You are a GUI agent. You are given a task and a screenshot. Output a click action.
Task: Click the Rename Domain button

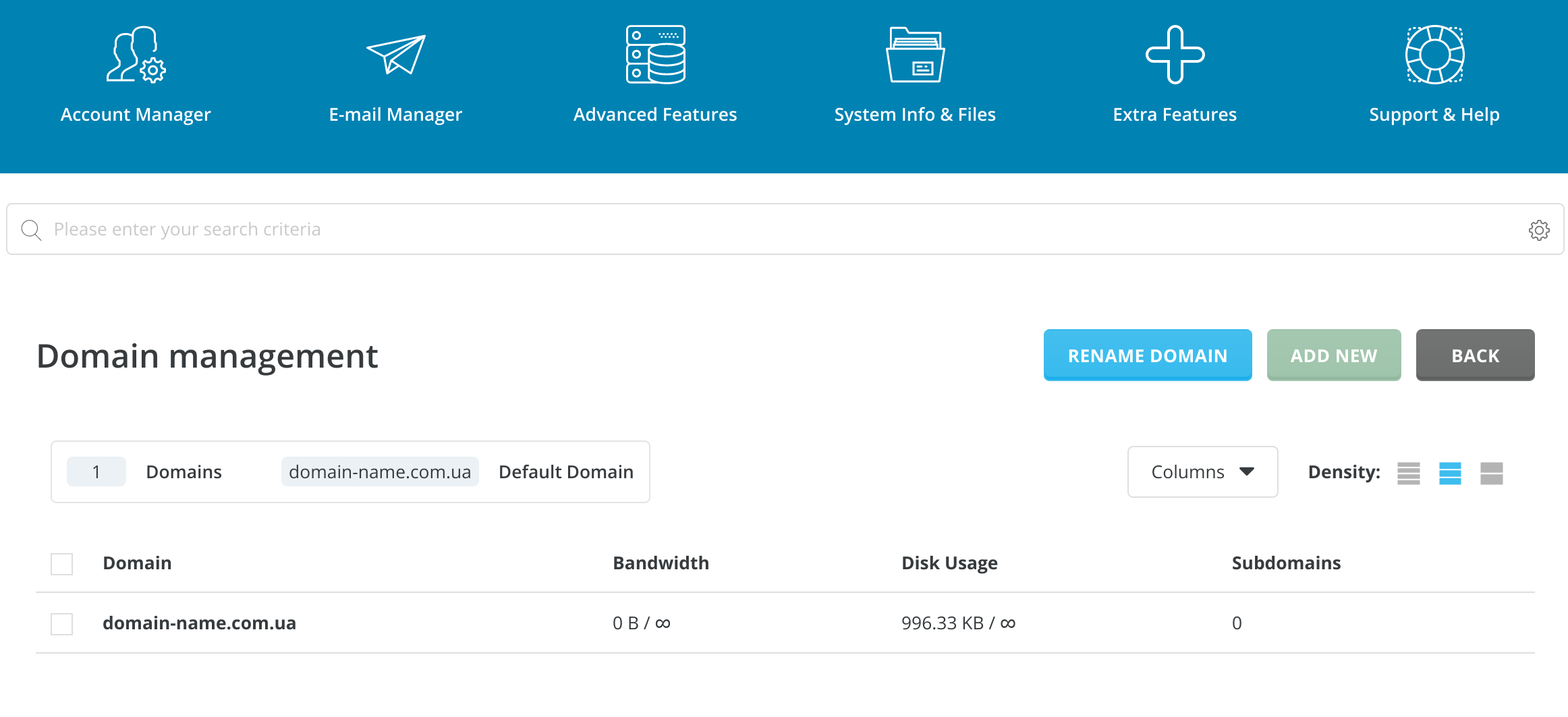[x=1148, y=355]
